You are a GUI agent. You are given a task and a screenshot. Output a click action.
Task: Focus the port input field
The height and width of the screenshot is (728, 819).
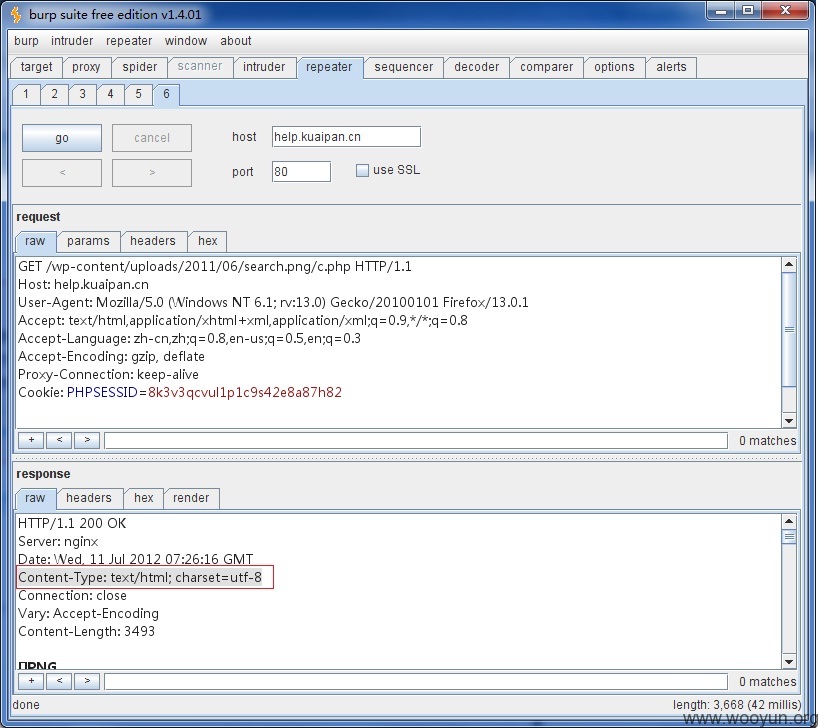tap(301, 172)
